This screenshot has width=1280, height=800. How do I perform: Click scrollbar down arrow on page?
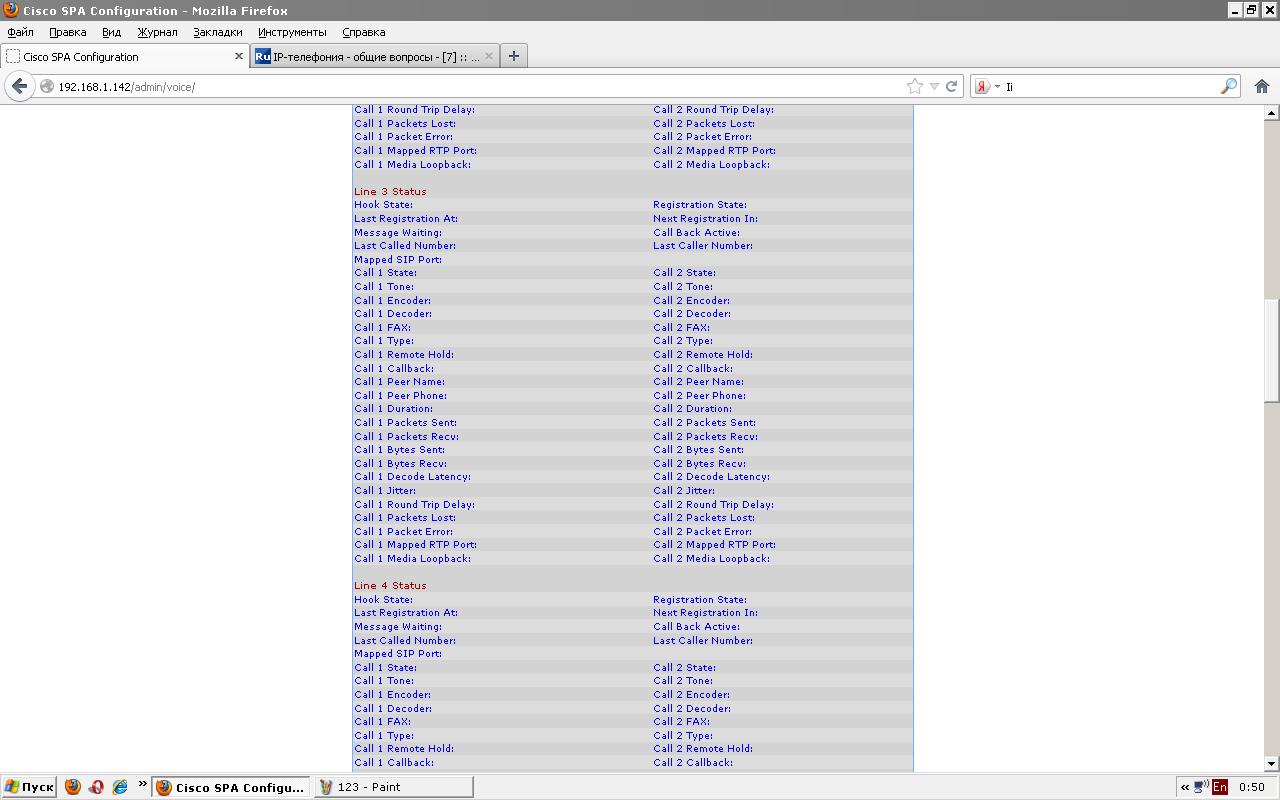coord(1271,764)
